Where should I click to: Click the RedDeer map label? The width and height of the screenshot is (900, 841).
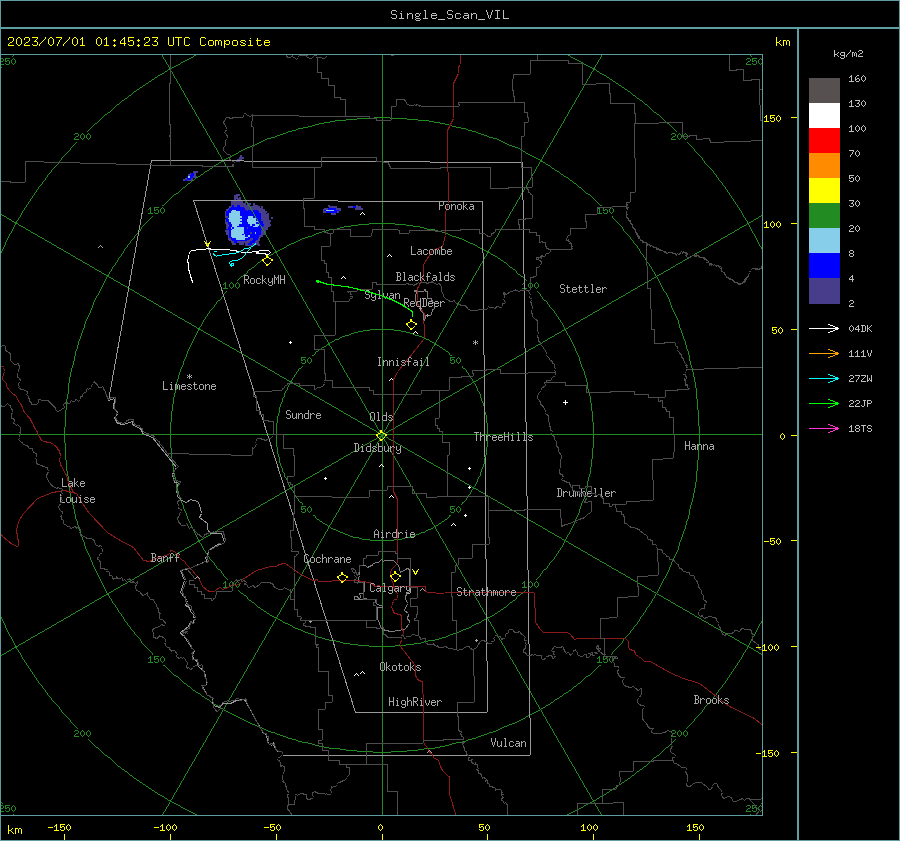tap(424, 303)
